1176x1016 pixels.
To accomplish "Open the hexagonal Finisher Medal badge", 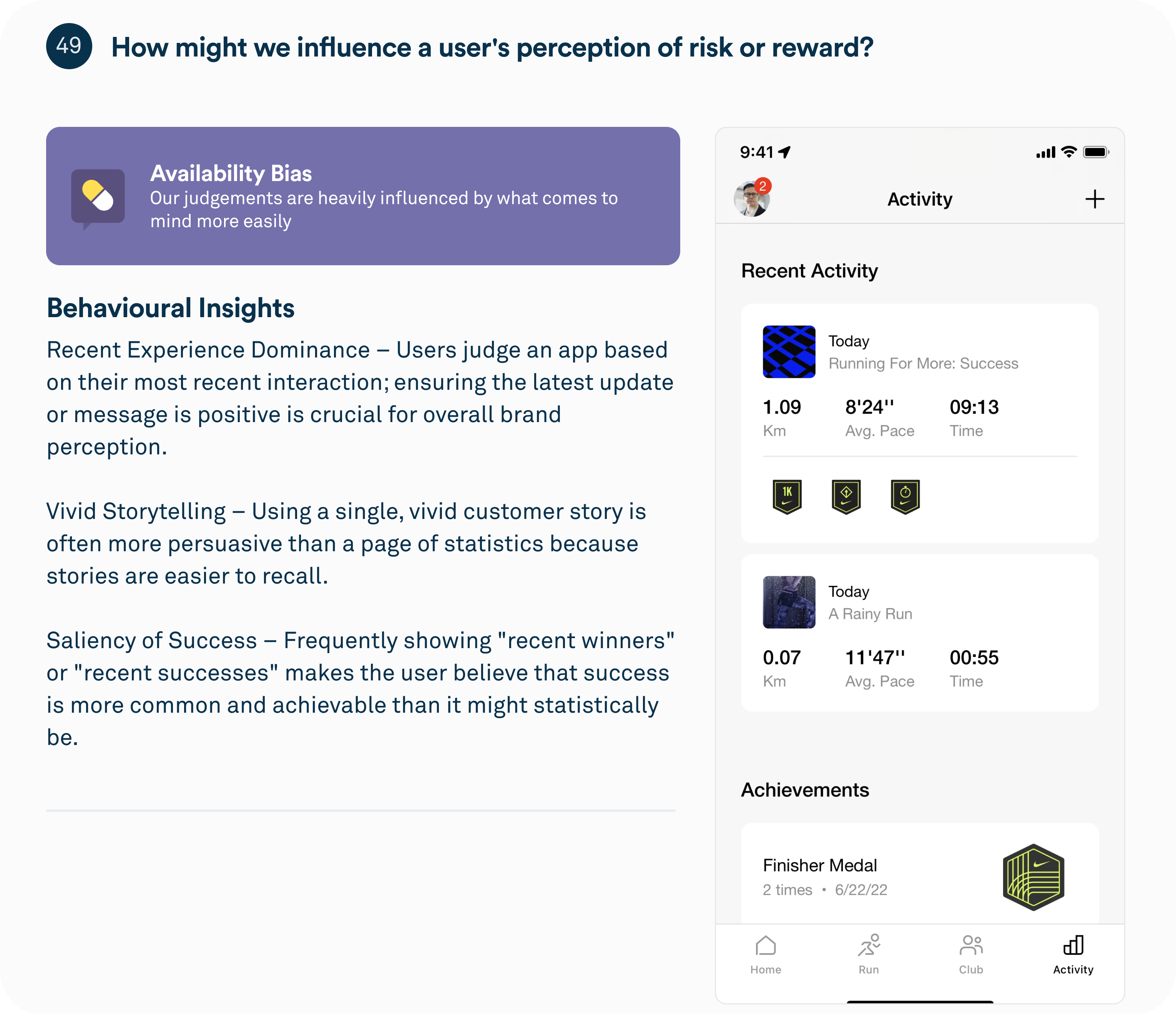I will coord(1033,877).
